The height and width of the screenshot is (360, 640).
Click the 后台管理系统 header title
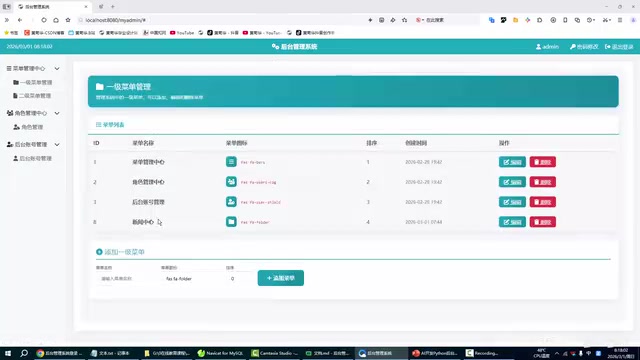pos(294,47)
